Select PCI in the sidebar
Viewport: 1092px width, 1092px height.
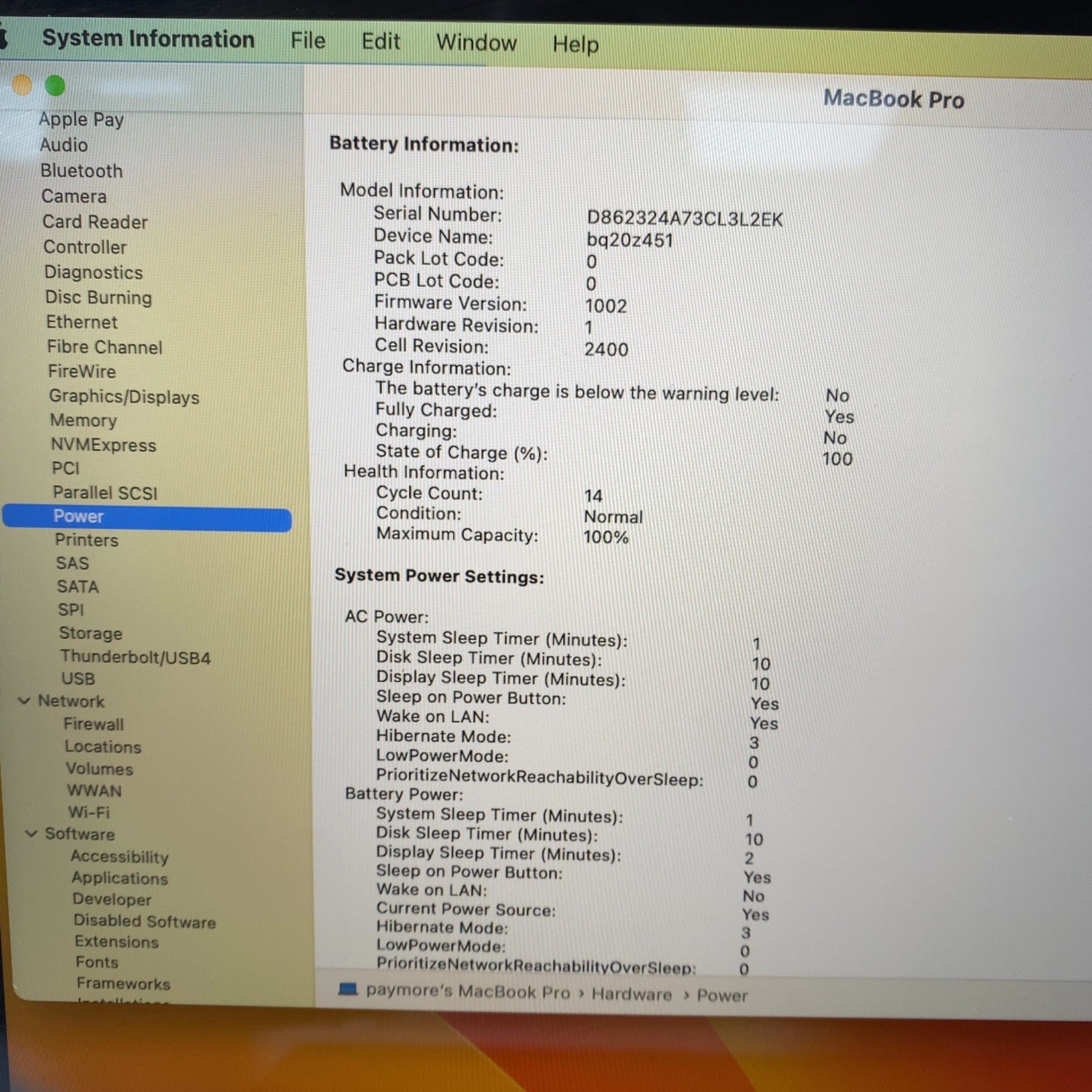tap(66, 468)
